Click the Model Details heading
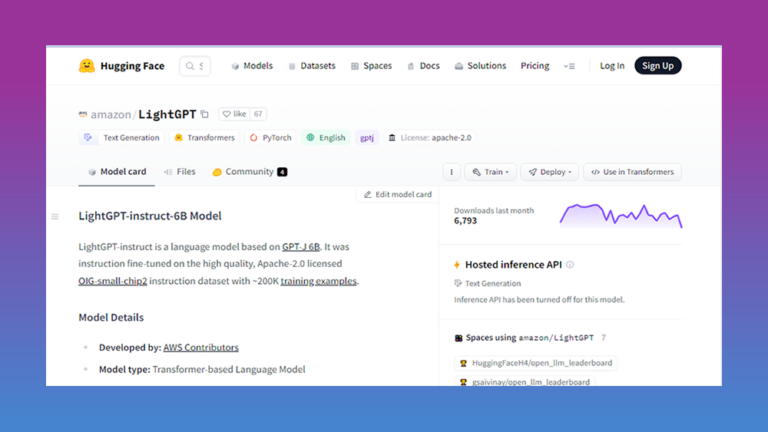 (111, 317)
